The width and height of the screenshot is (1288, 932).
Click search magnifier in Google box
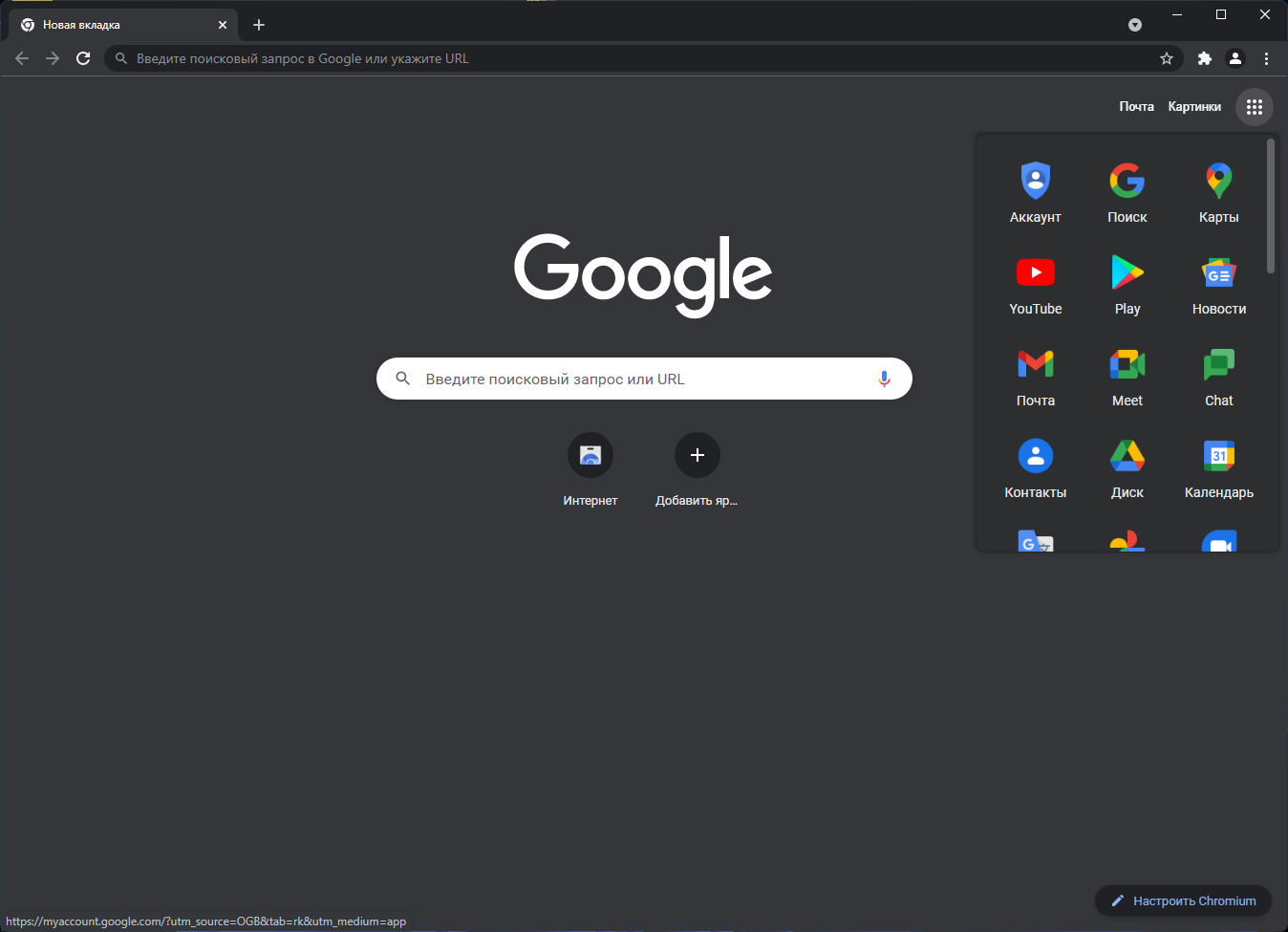tap(403, 379)
